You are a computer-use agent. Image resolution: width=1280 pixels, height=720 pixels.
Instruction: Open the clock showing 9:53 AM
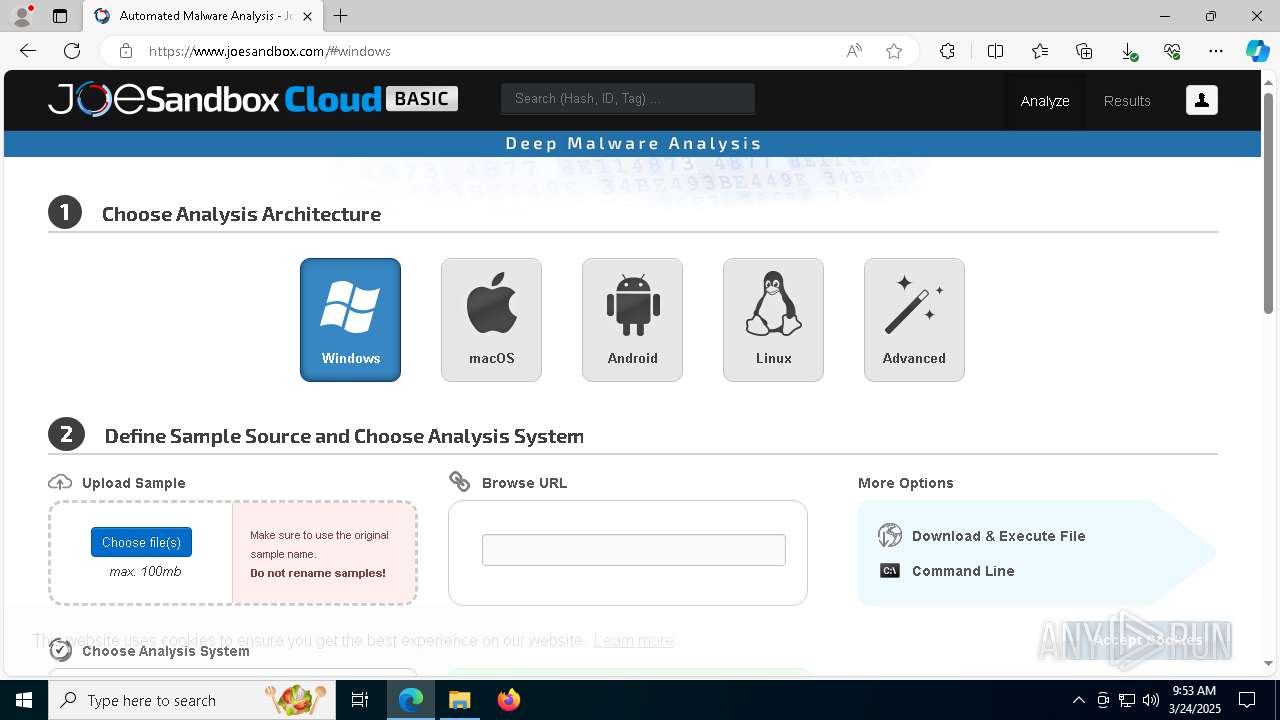click(x=1194, y=700)
